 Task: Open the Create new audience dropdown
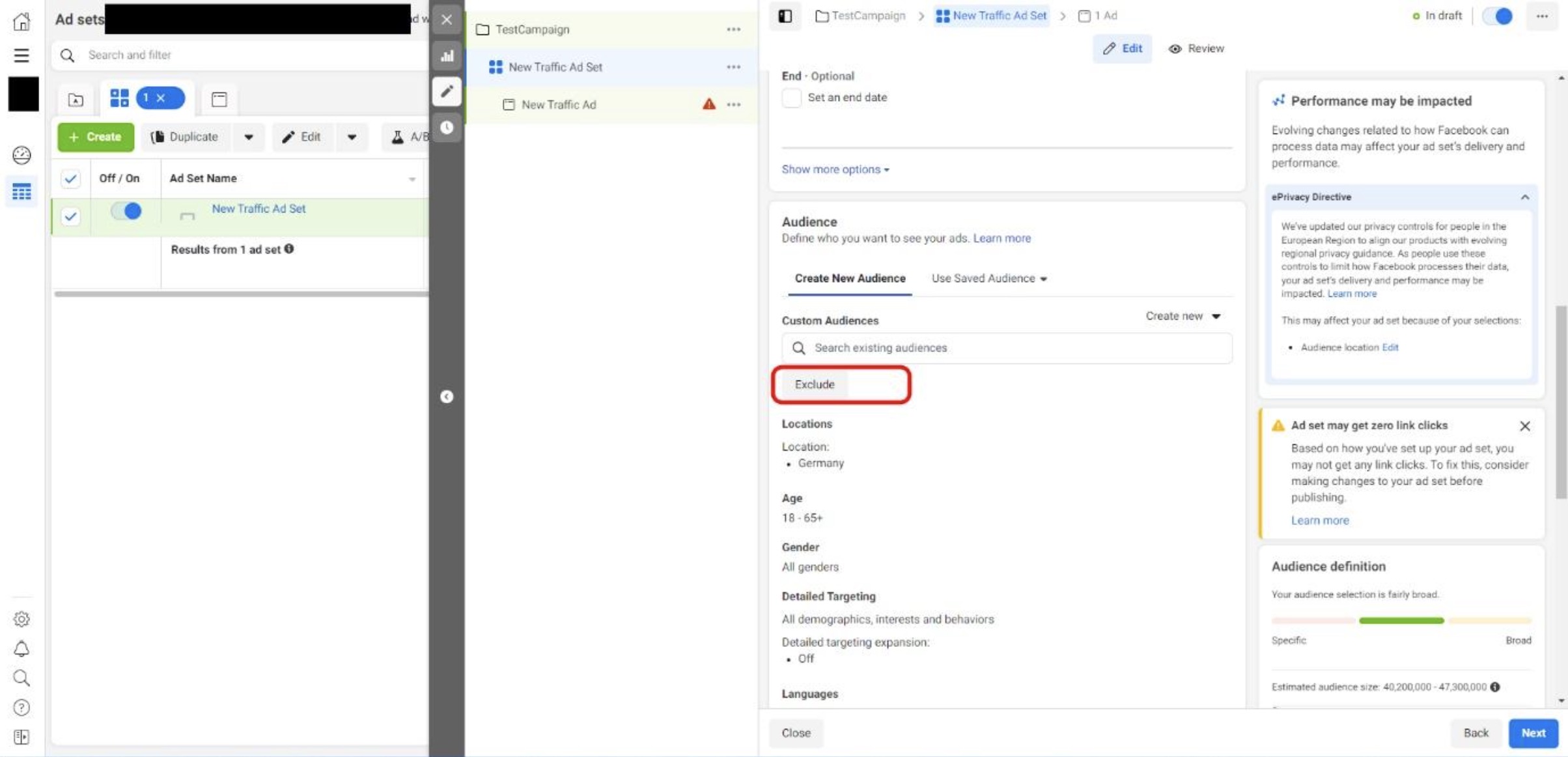coord(1183,316)
